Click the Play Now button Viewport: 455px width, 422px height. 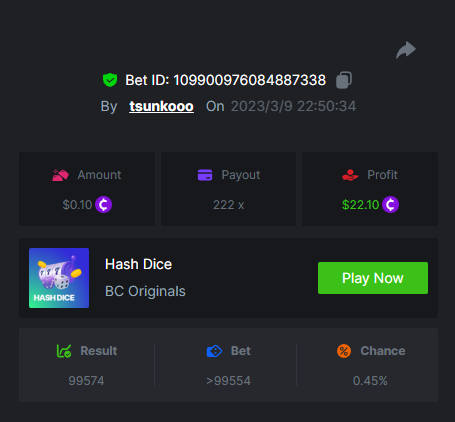pos(373,278)
